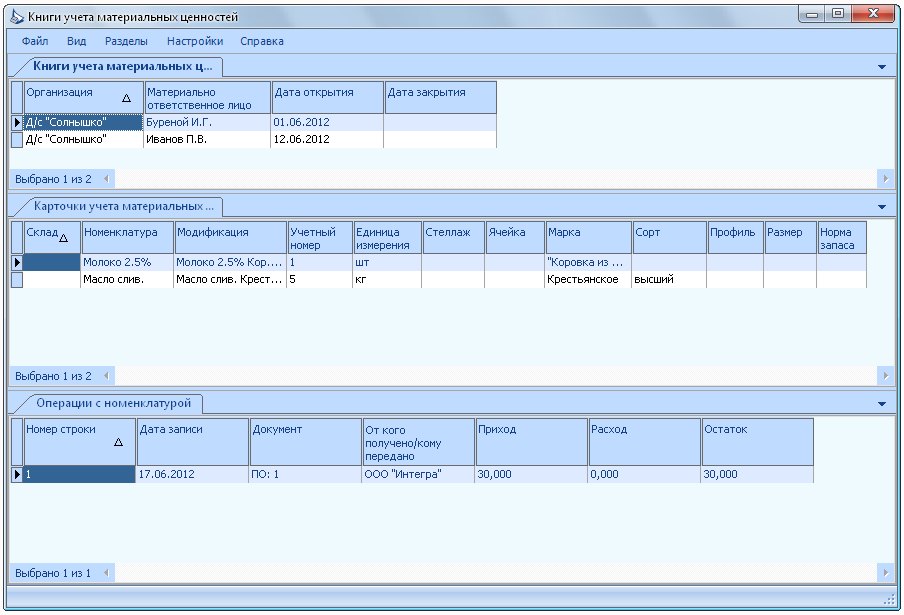The image size is (904, 615).
Task: Click the Марка column header
Action: pos(589,237)
